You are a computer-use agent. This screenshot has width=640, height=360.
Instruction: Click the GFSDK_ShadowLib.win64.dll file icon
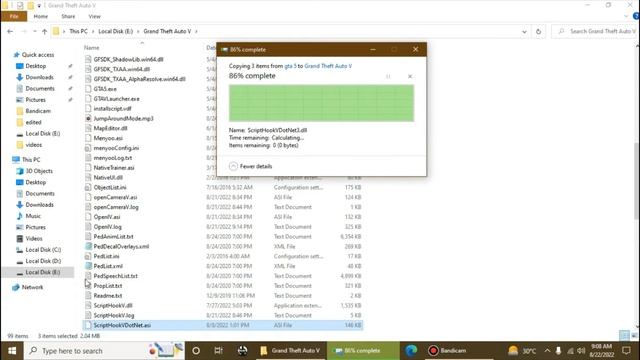coord(88,59)
